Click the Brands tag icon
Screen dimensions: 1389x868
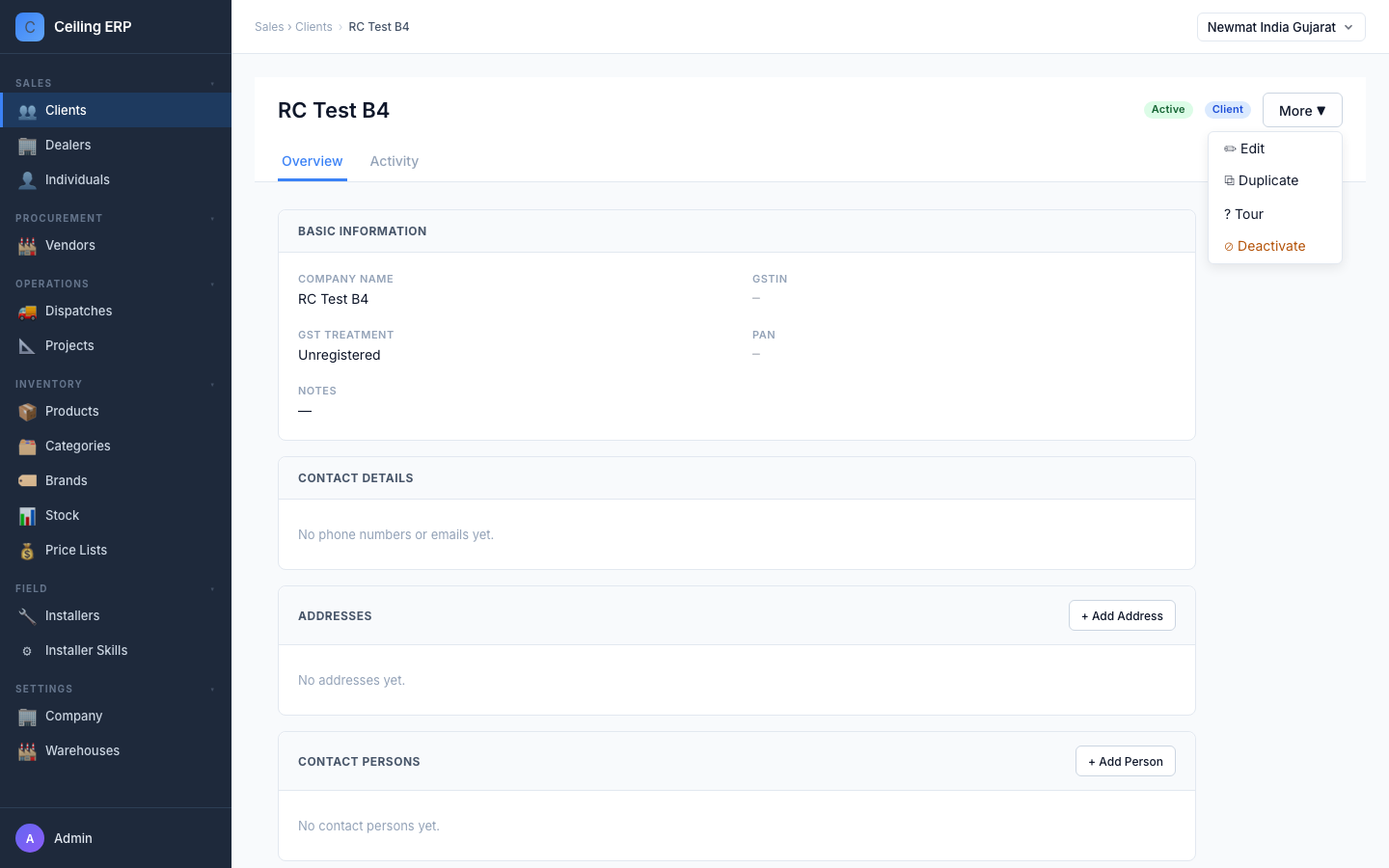(27, 481)
